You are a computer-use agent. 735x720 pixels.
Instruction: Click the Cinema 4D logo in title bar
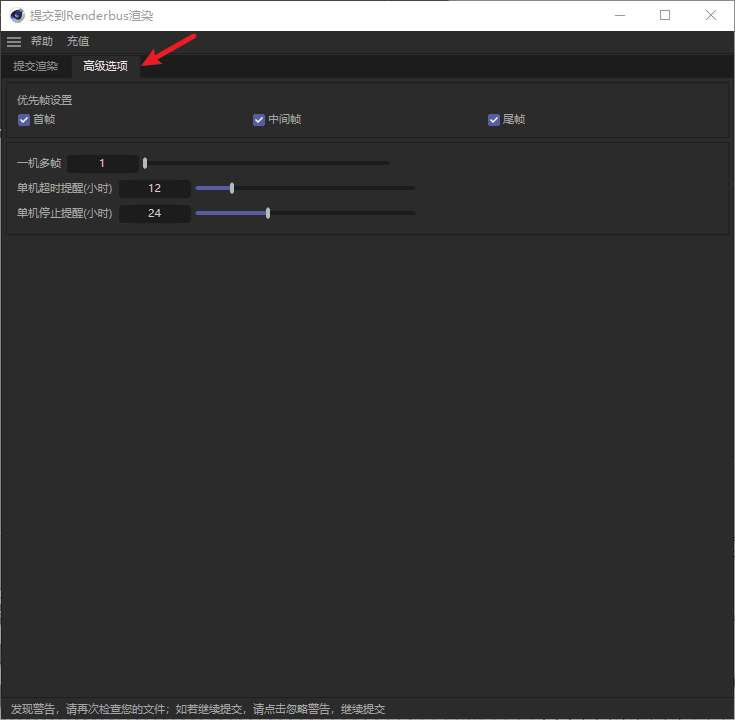(x=17, y=16)
